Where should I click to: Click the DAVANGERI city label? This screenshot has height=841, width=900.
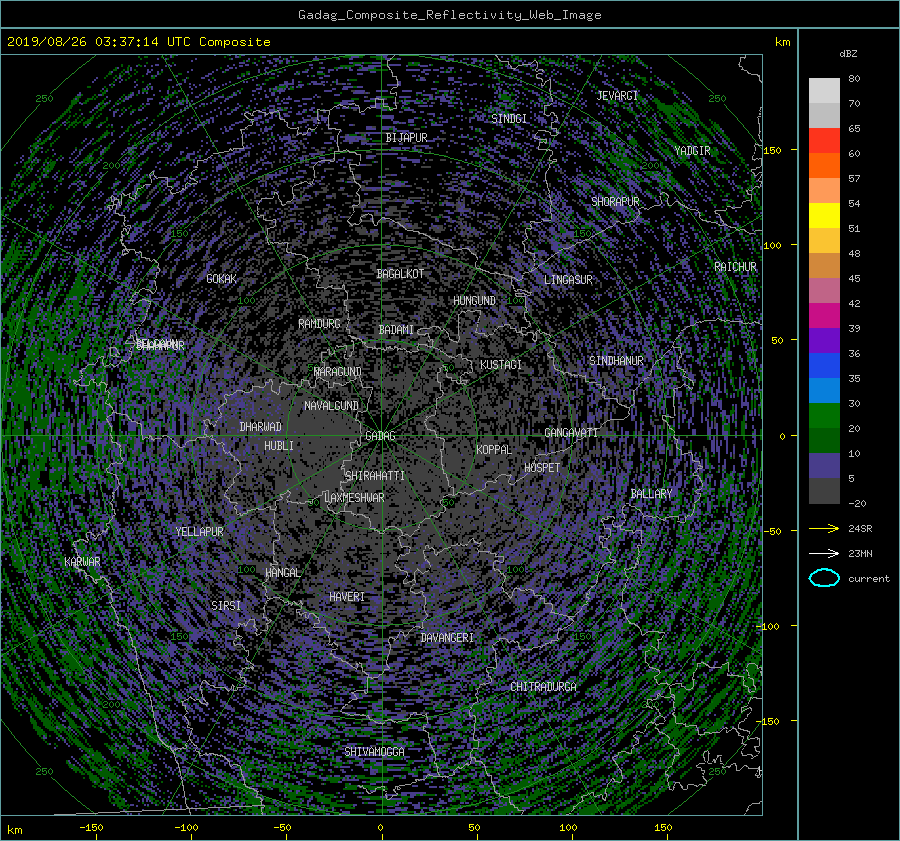click(447, 638)
